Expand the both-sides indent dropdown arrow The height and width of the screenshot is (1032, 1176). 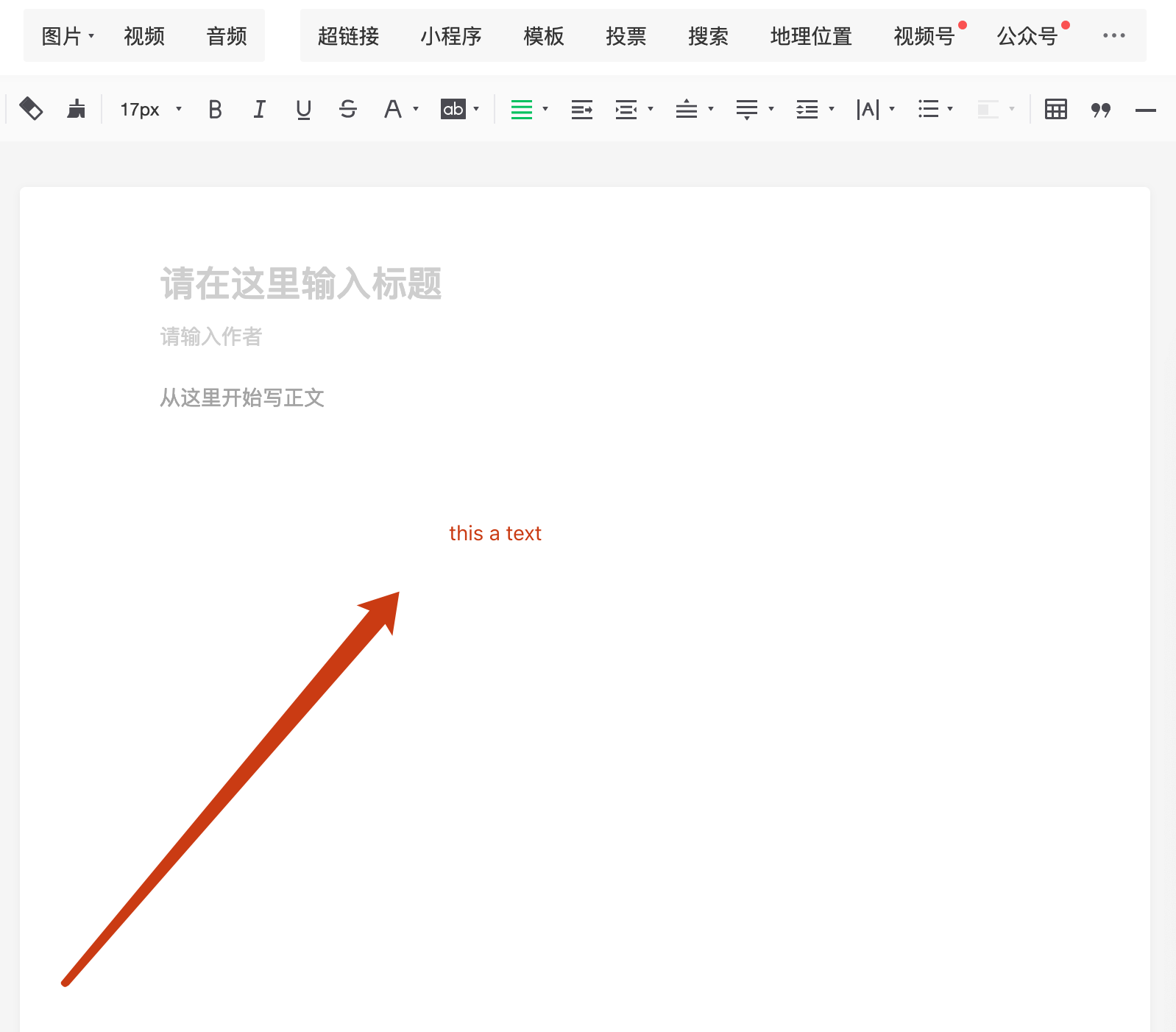pyautogui.click(x=651, y=109)
